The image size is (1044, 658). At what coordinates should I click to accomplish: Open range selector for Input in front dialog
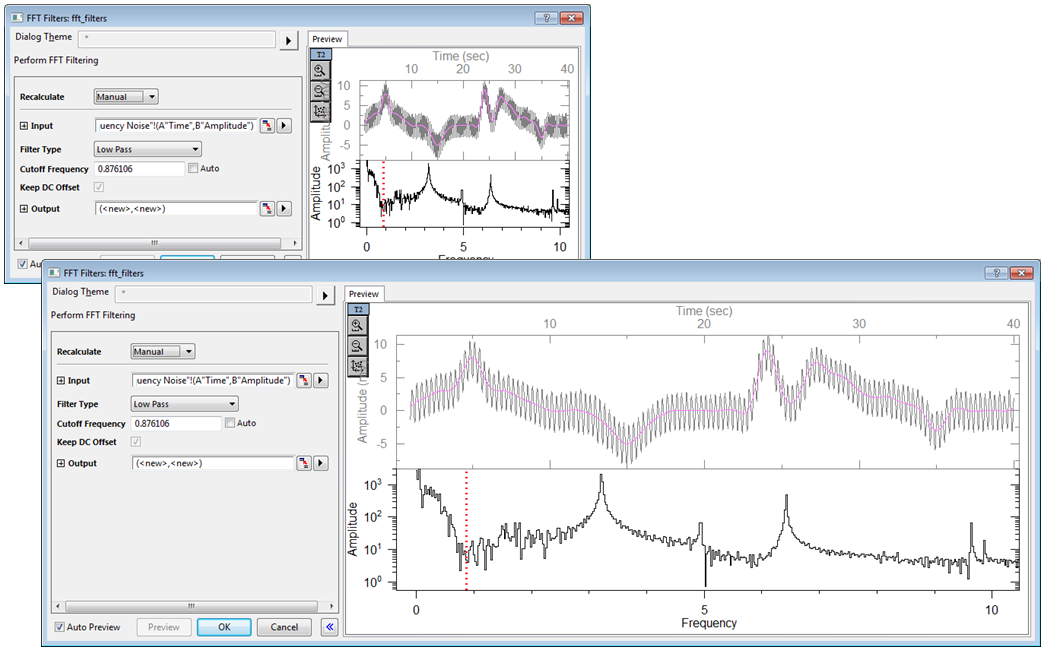point(304,381)
